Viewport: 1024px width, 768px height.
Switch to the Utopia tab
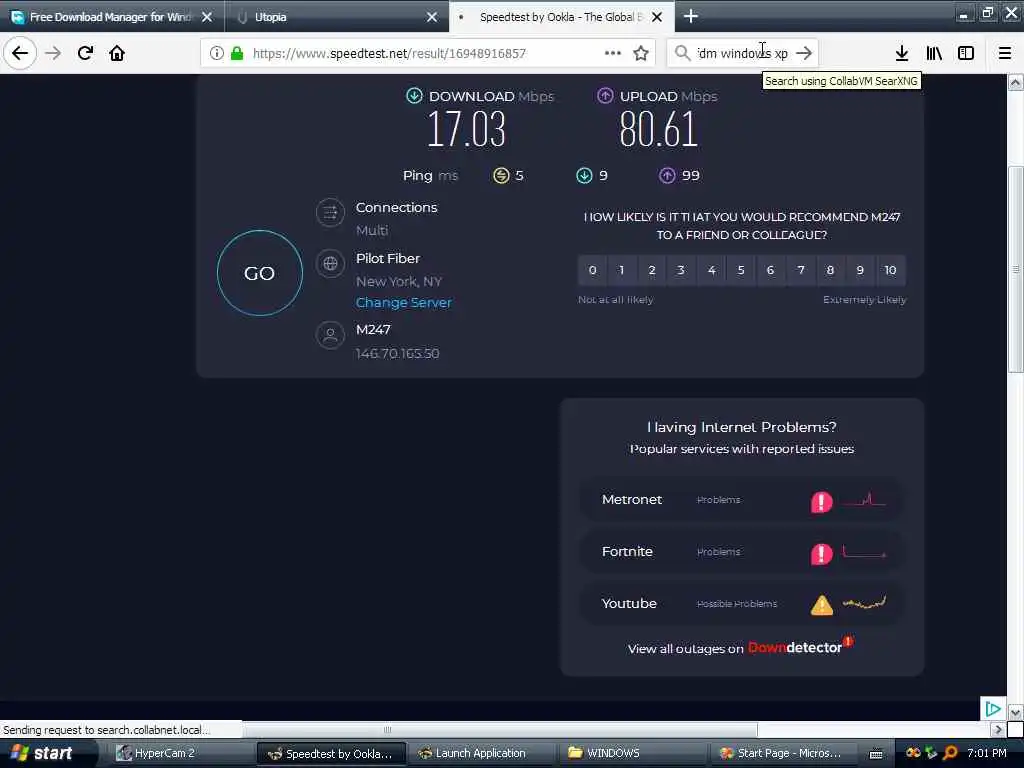point(336,17)
